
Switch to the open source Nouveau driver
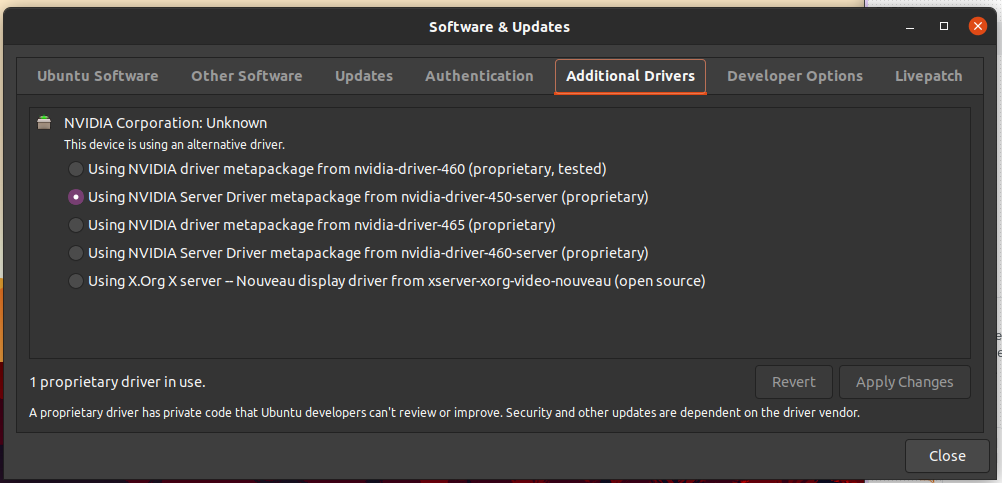[76, 281]
